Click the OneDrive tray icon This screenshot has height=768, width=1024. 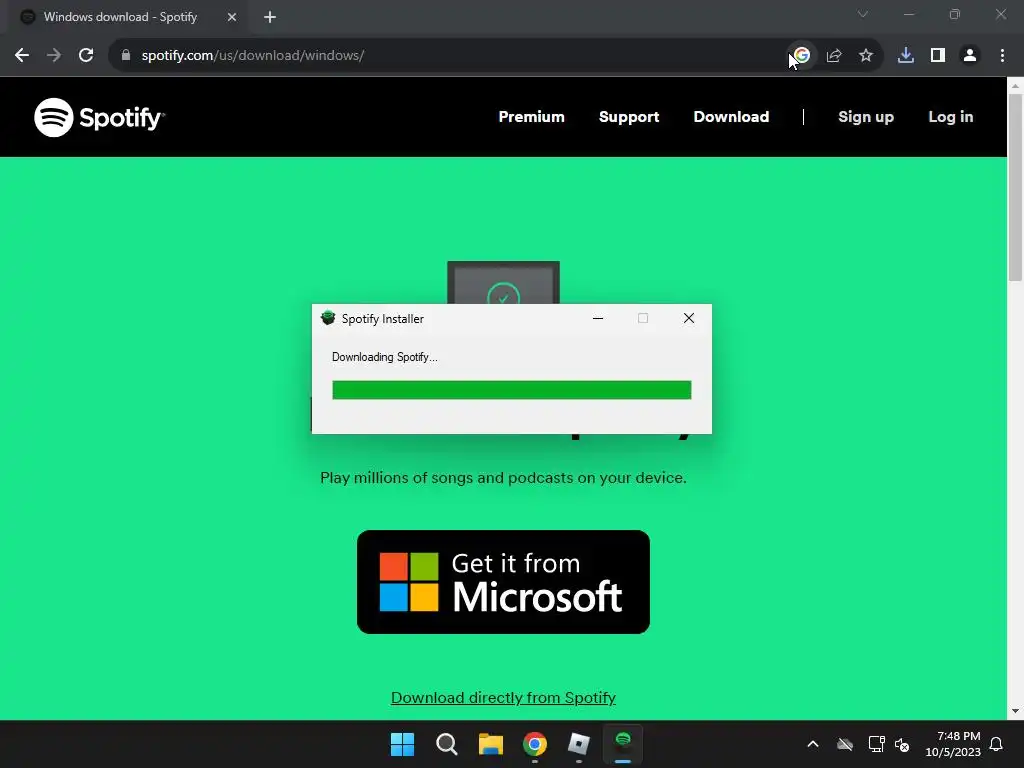click(845, 744)
